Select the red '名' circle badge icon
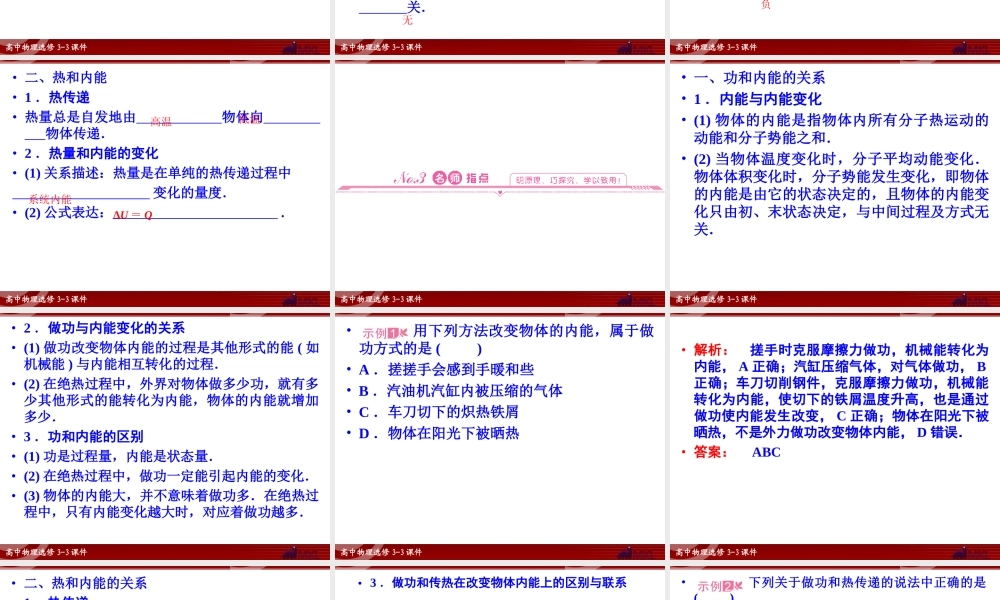The image size is (1000, 600). [438, 177]
